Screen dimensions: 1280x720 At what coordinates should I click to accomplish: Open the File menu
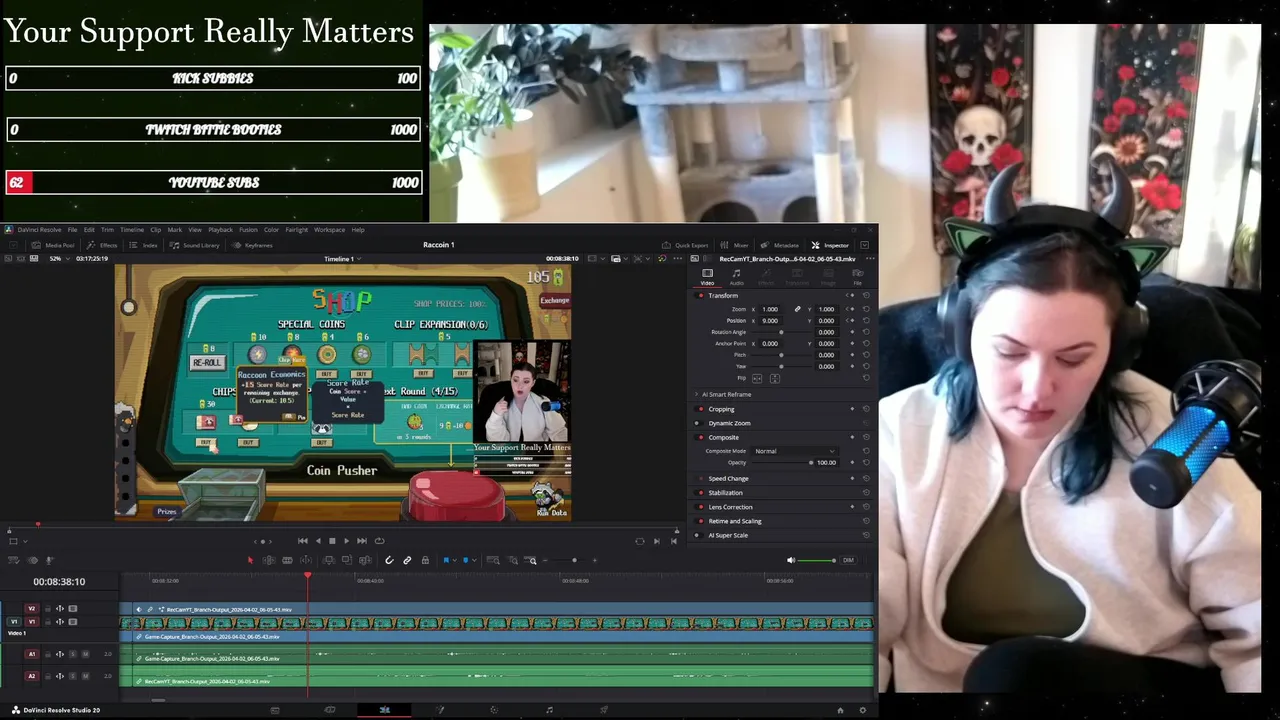point(72,230)
